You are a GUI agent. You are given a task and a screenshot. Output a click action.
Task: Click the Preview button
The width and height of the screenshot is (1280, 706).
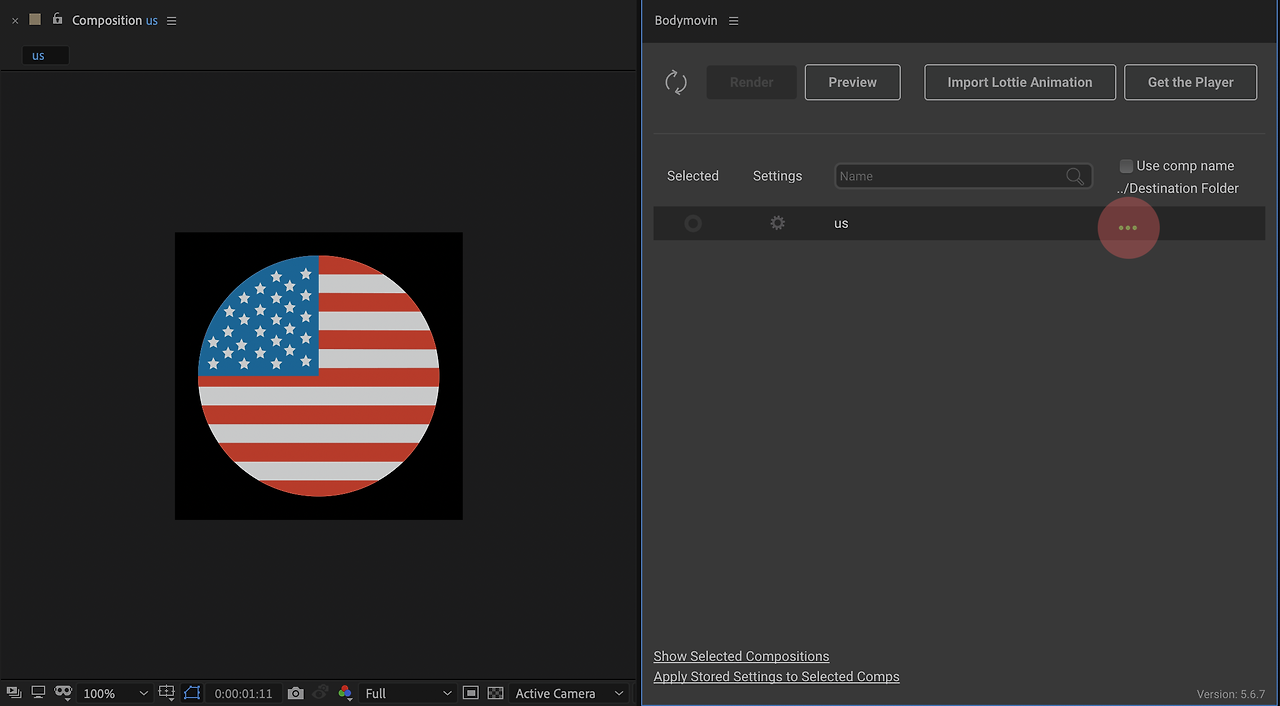pyautogui.click(x=852, y=82)
